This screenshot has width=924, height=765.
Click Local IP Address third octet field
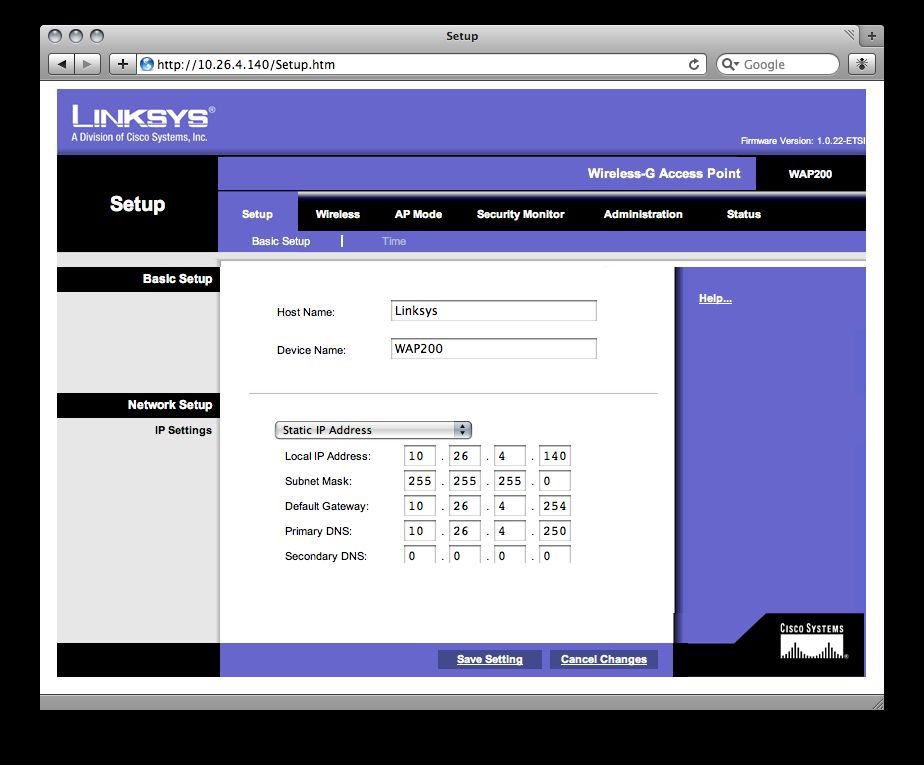point(510,456)
